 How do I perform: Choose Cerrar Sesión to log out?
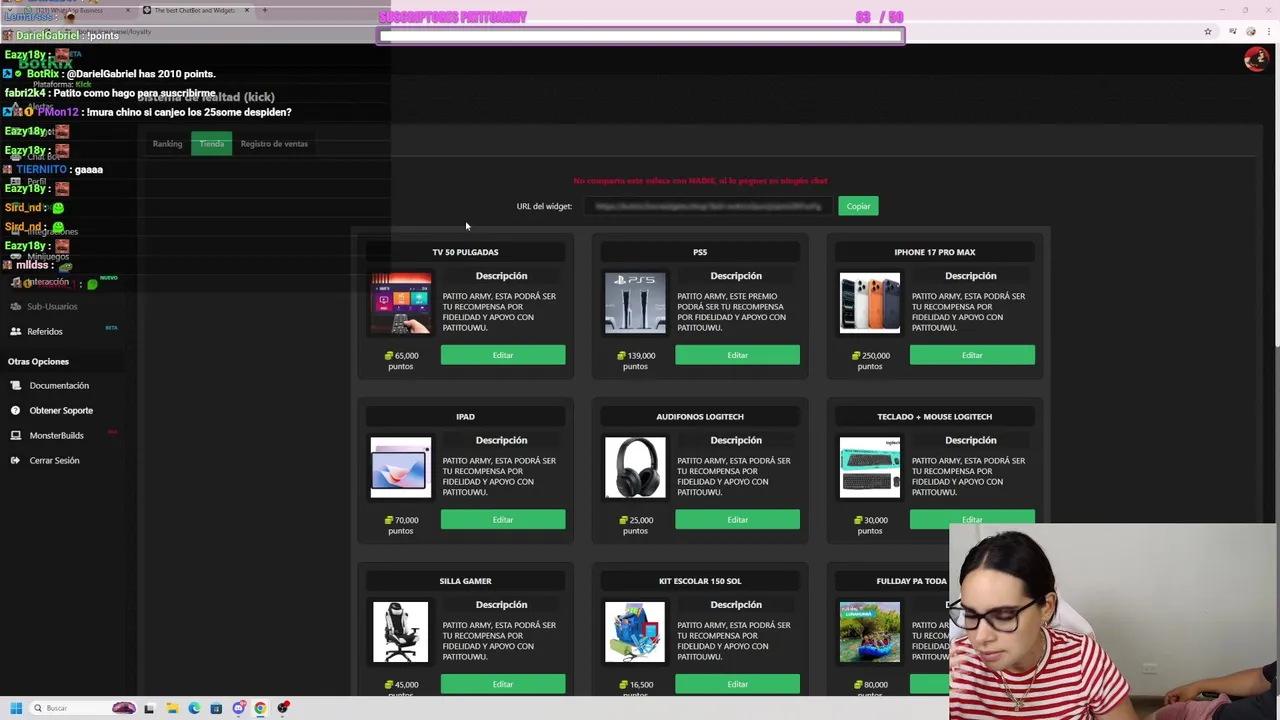[x=54, y=460]
